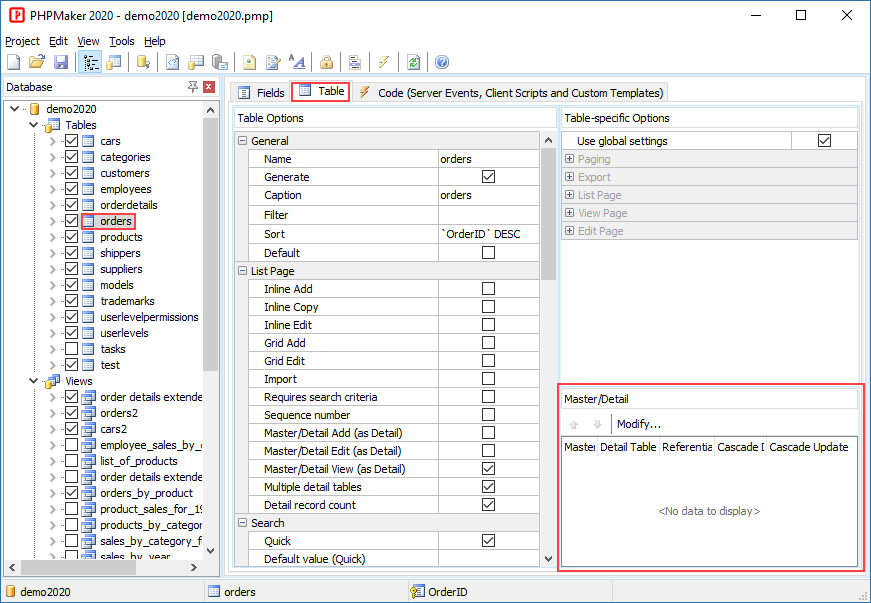This screenshot has height=603, width=871.
Task: Click the green refresh/synchronize toolbar icon
Action: 413,62
